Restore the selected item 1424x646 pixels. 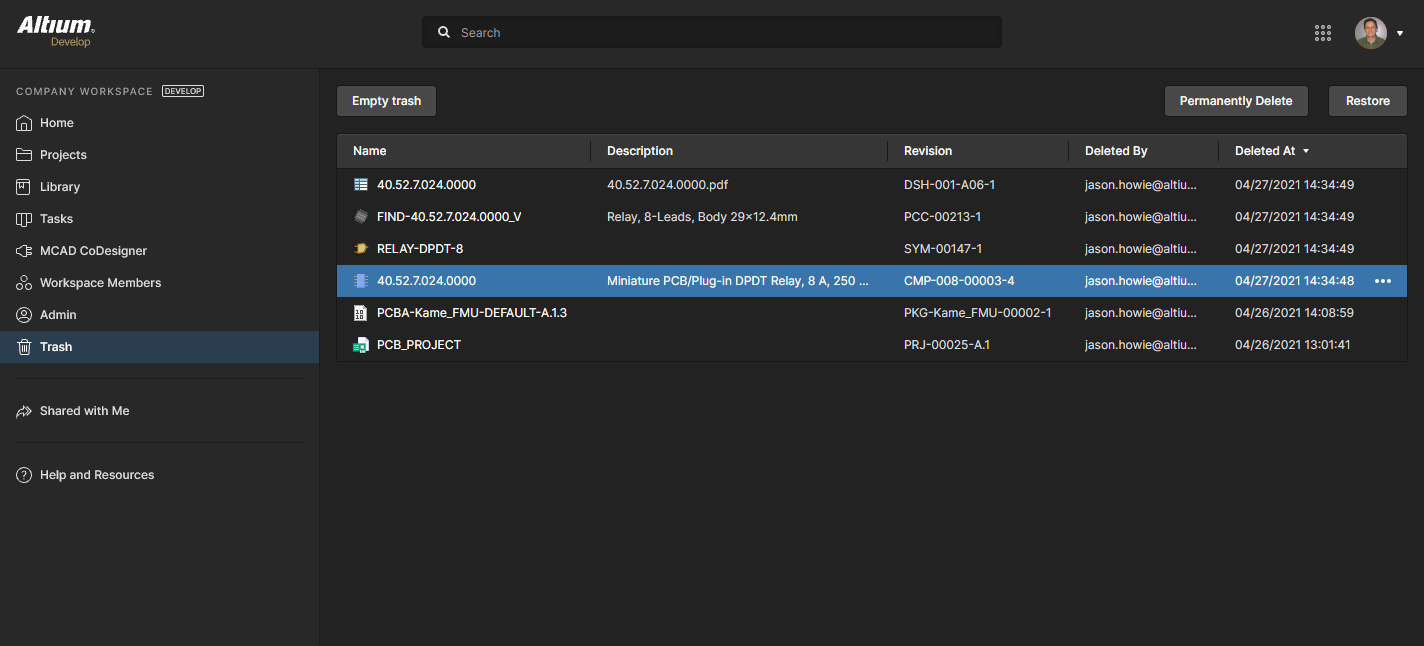[1367, 100]
